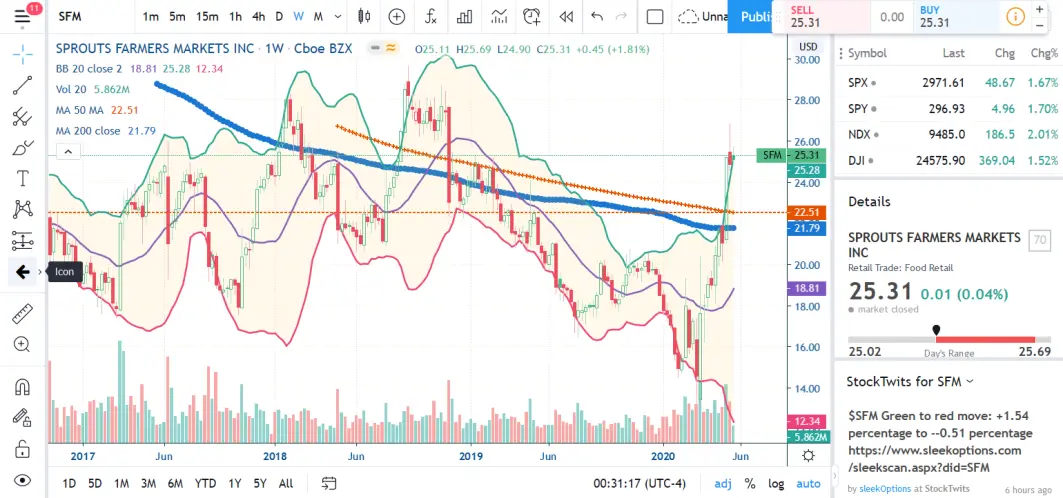Select All date range

[x=286, y=484]
